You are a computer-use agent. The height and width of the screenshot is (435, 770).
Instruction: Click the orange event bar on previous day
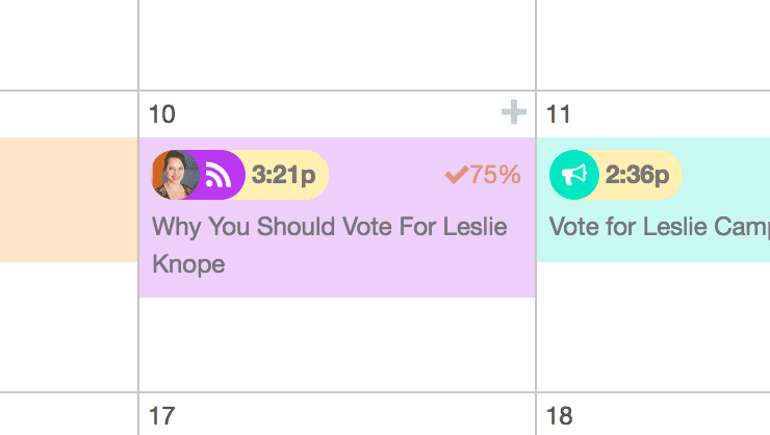pyautogui.click(x=69, y=199)
